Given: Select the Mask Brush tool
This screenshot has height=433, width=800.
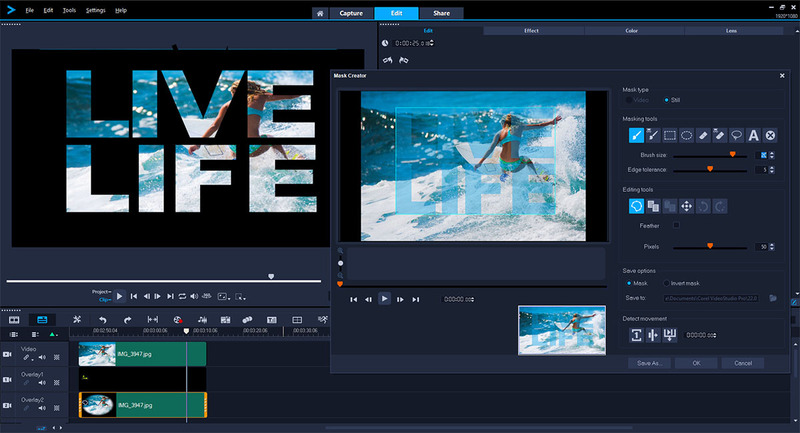Looking at the screenshot, I should (636, 135).
